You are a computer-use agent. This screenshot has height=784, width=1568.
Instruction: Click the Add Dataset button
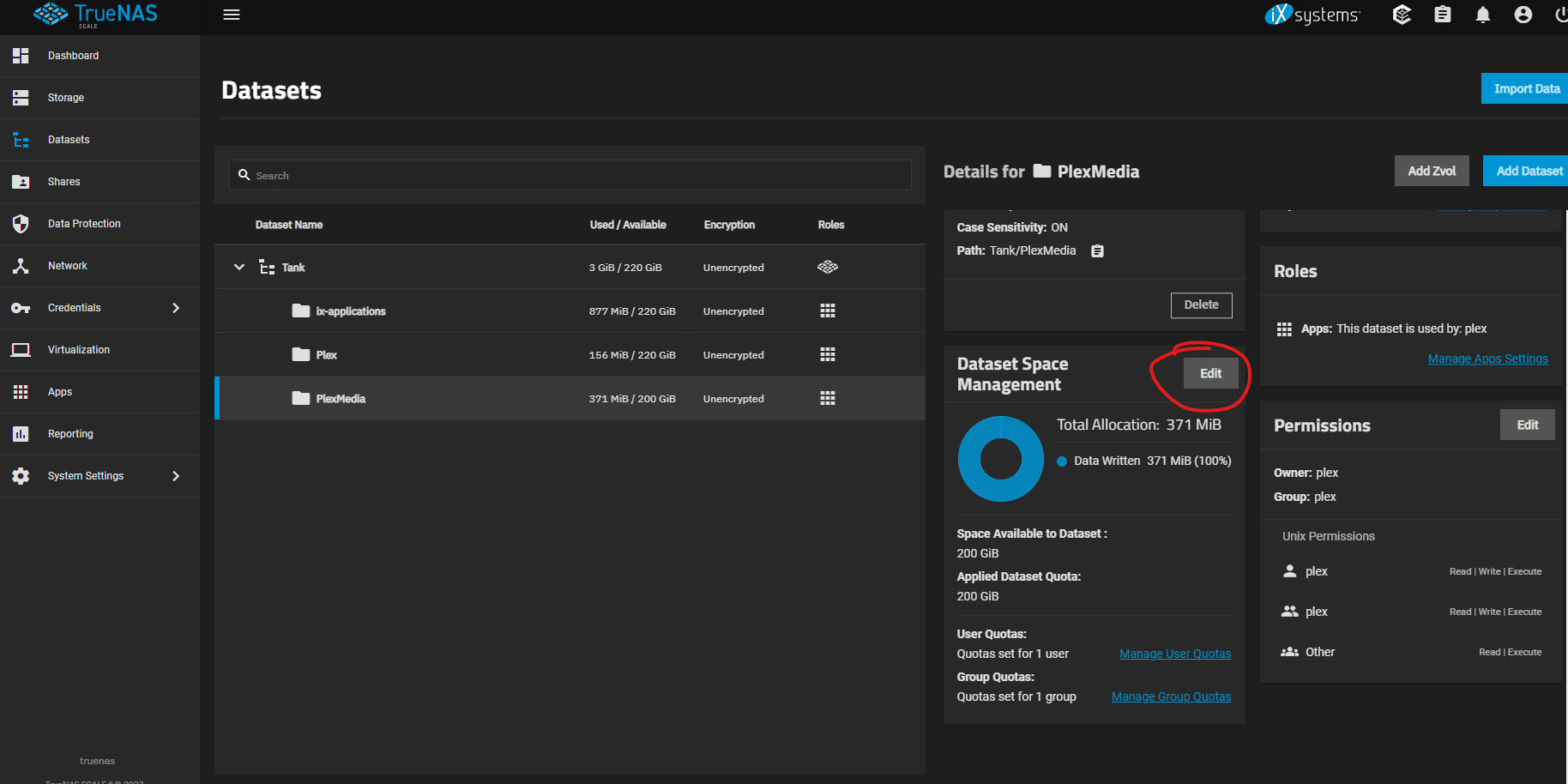pyautogui.click(x=1527, y=171)
